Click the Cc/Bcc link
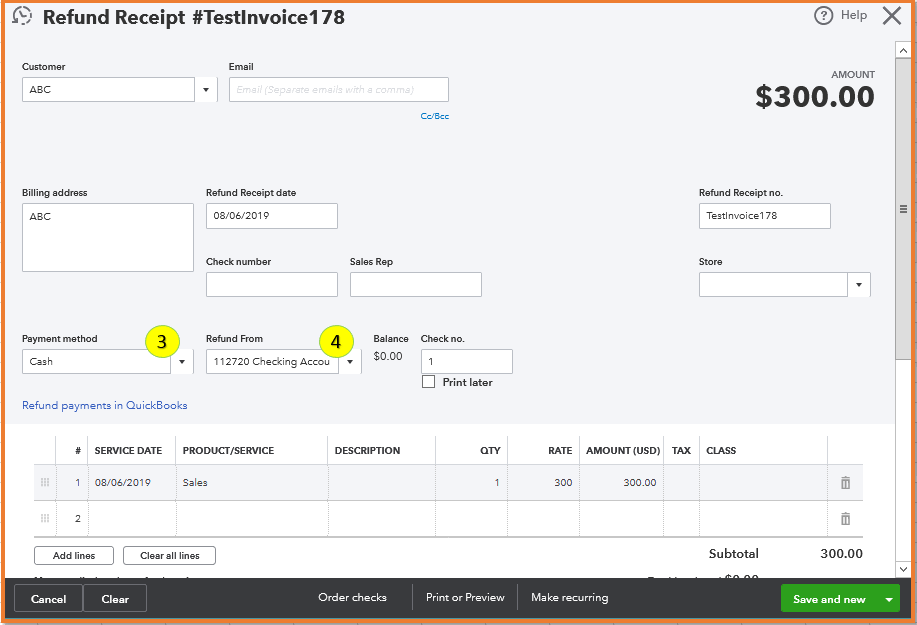 click(434, 116)
